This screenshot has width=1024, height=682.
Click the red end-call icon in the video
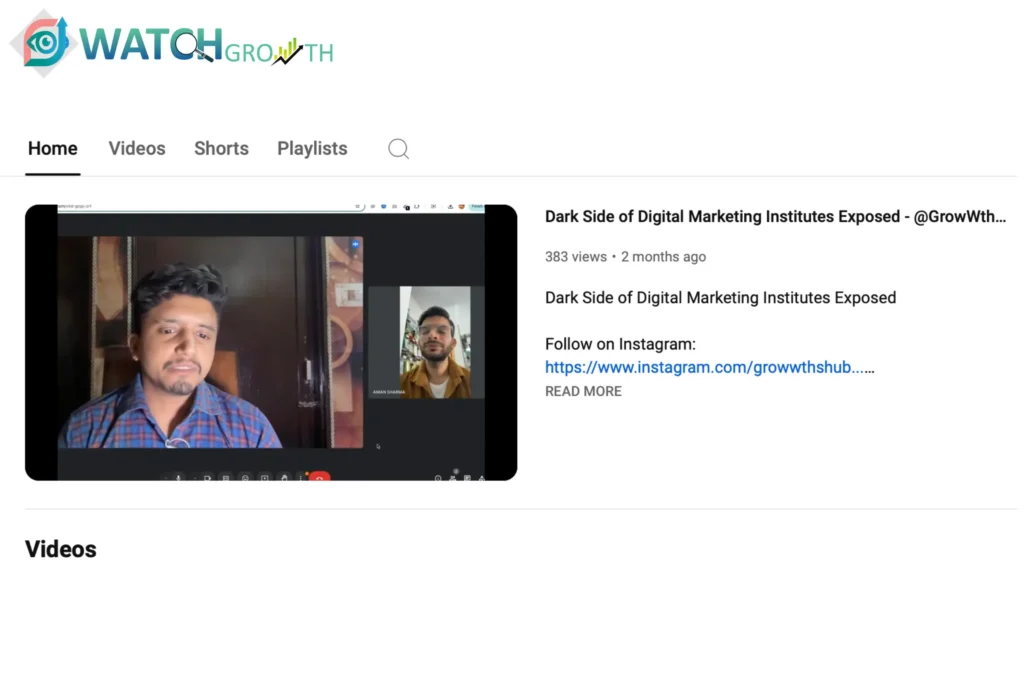(319, 478)
